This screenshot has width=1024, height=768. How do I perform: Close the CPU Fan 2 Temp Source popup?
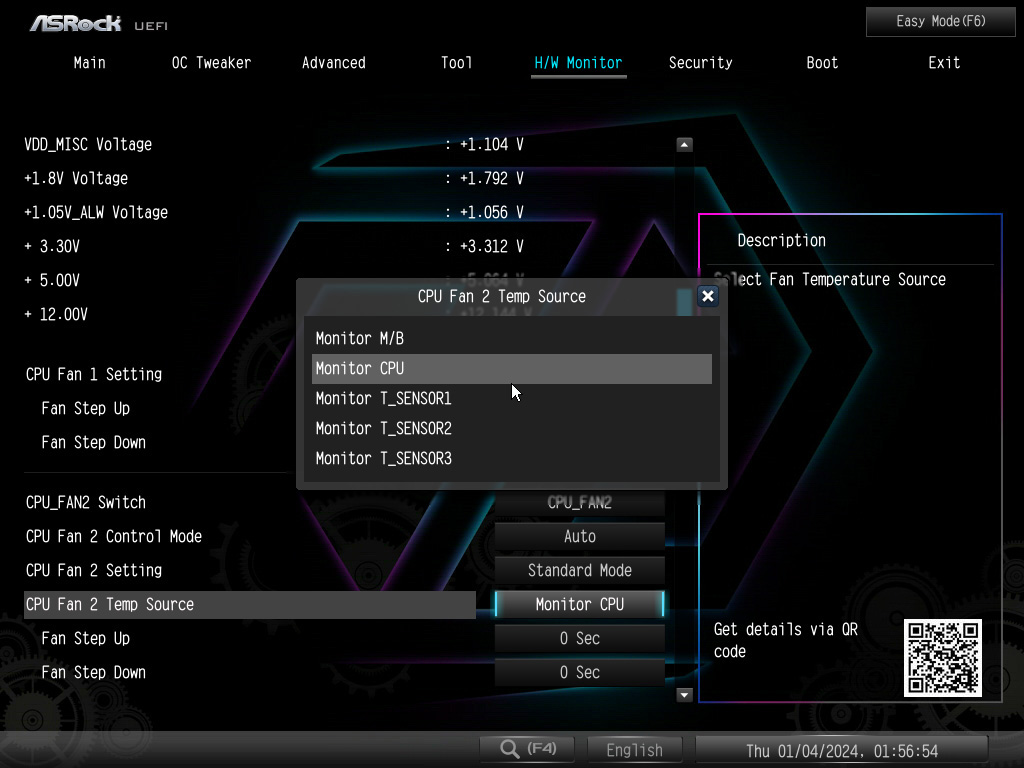click(707, 296)
